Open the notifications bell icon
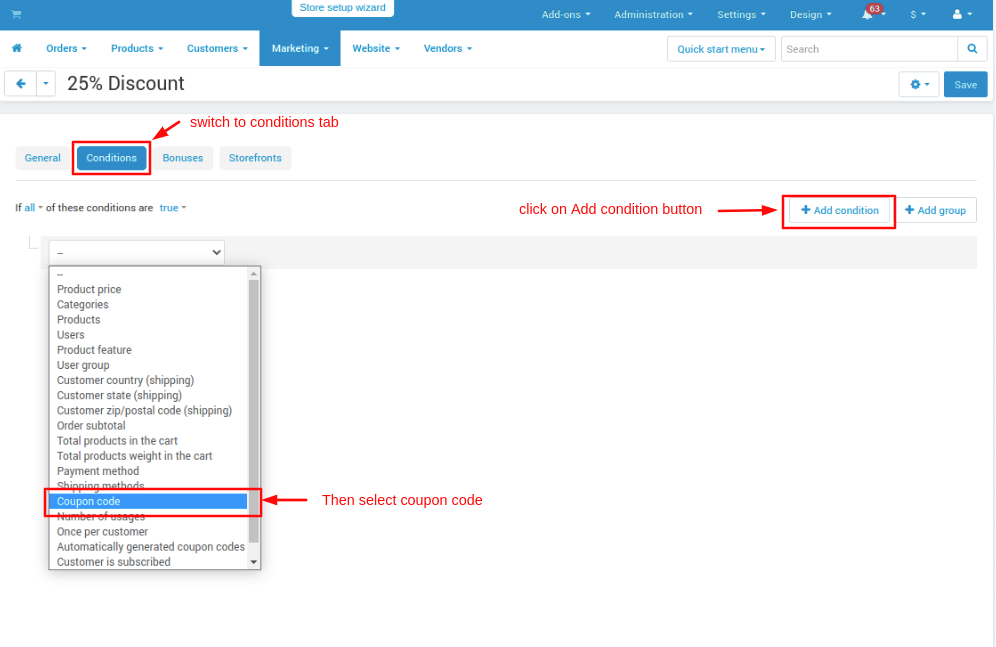Viewport: 996px width, 647px height. (x=868, y=15)
